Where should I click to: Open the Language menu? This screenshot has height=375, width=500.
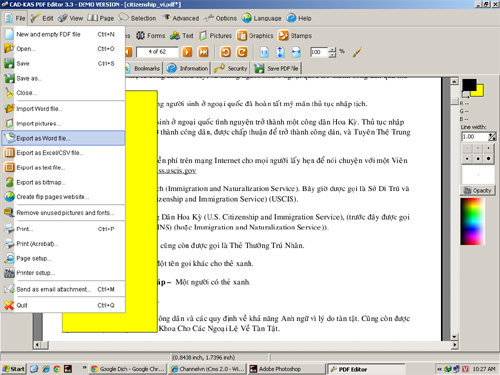pyautogui.click(x=262, y=18)
